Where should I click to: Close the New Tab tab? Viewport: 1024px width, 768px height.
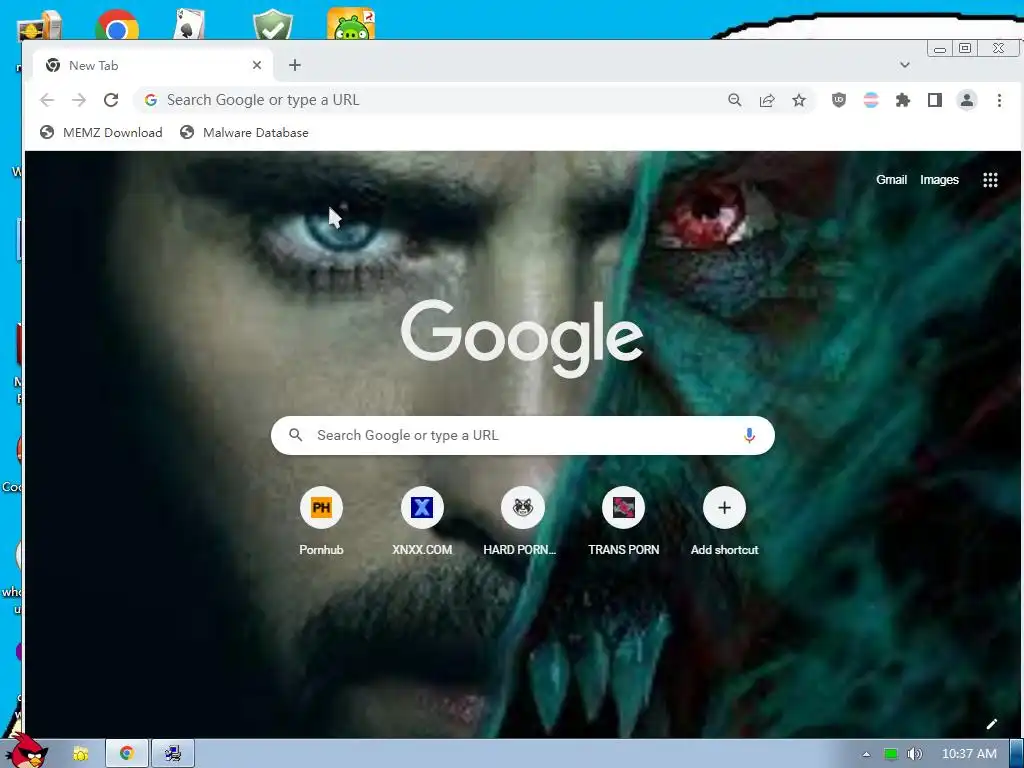coord(257,65)
